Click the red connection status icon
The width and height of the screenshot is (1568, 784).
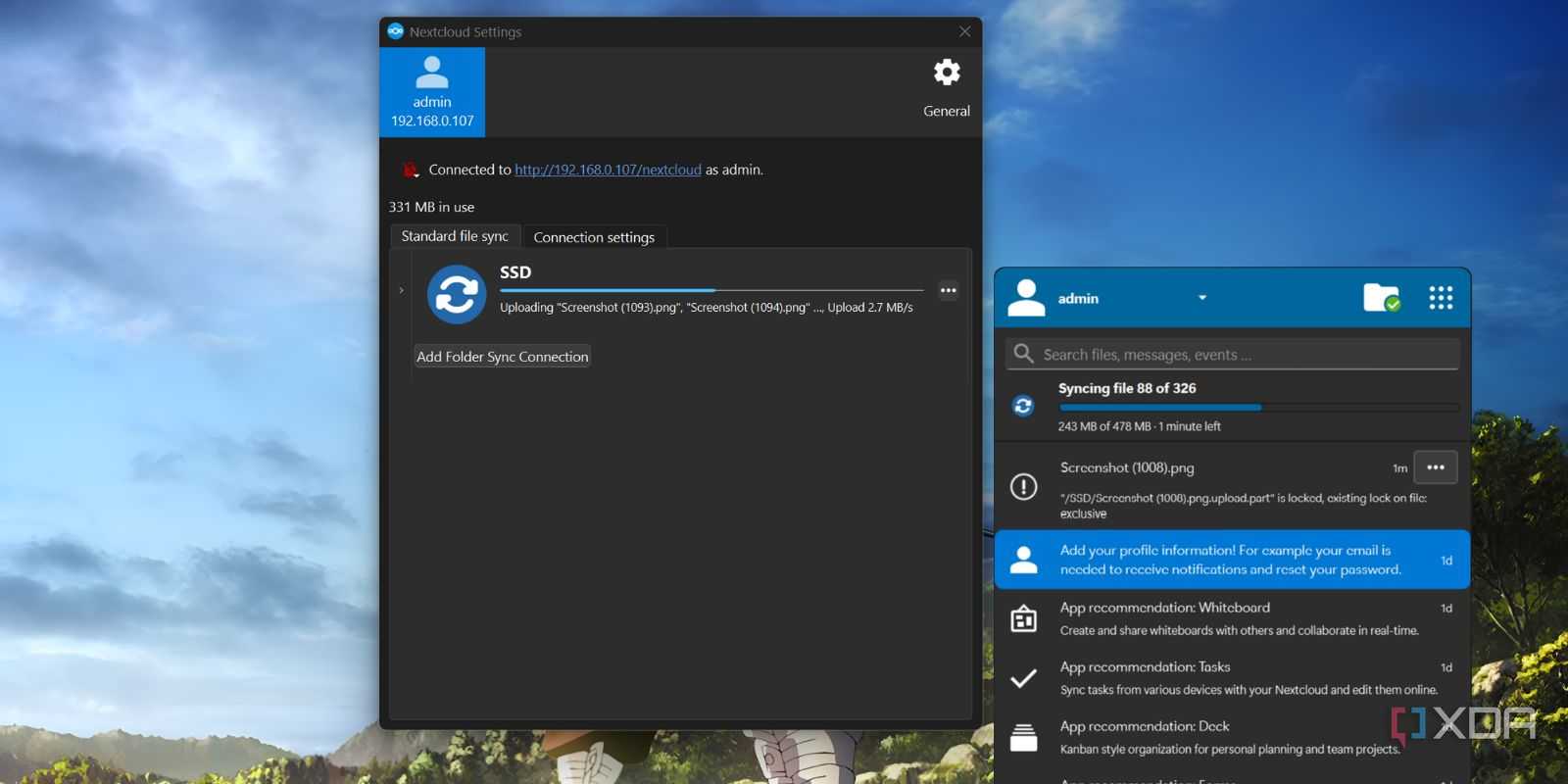tap(411, 170)
